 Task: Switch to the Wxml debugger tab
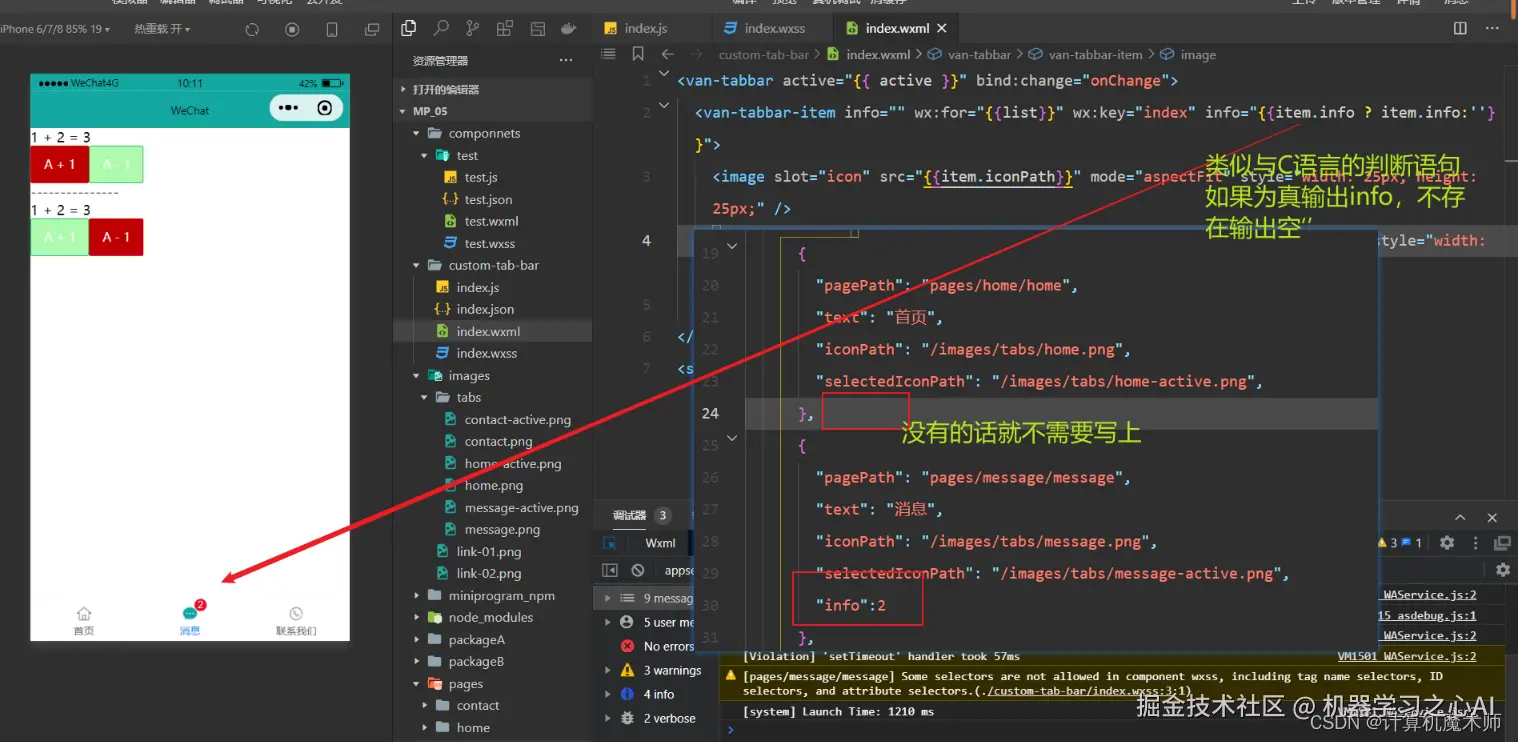click(660, 543)
